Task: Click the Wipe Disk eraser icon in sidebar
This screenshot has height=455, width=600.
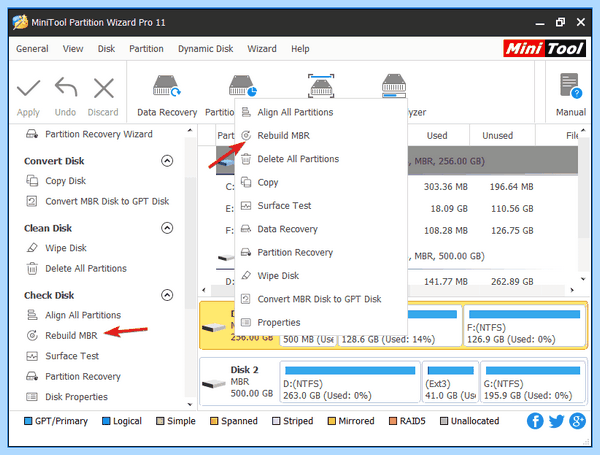Action: [32, 248]
